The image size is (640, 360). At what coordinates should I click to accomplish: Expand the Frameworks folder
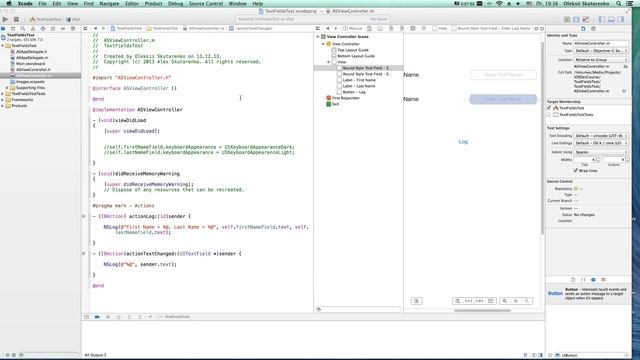coord(3,100)
